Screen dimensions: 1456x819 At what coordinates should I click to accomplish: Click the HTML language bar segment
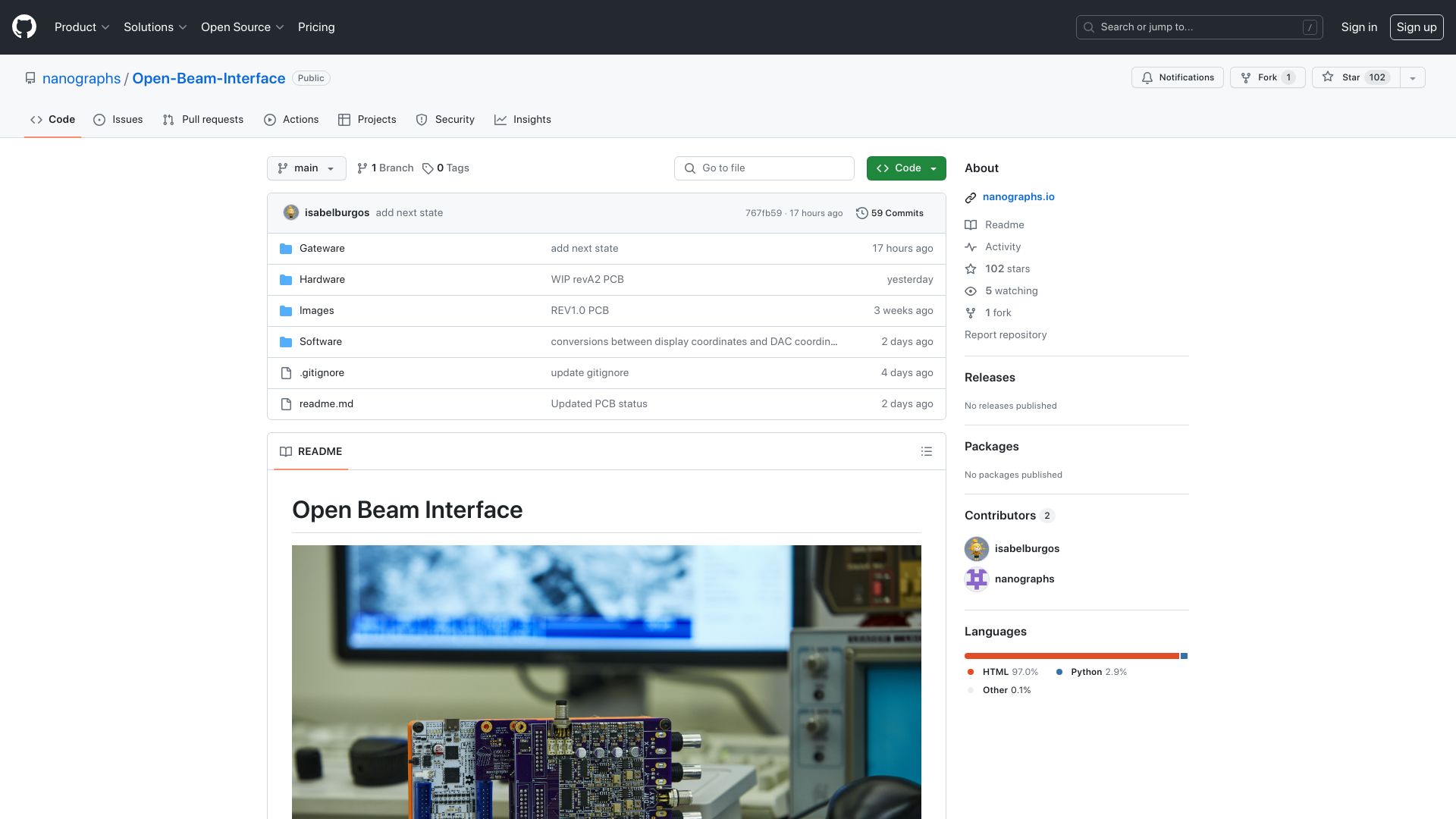1072,656
